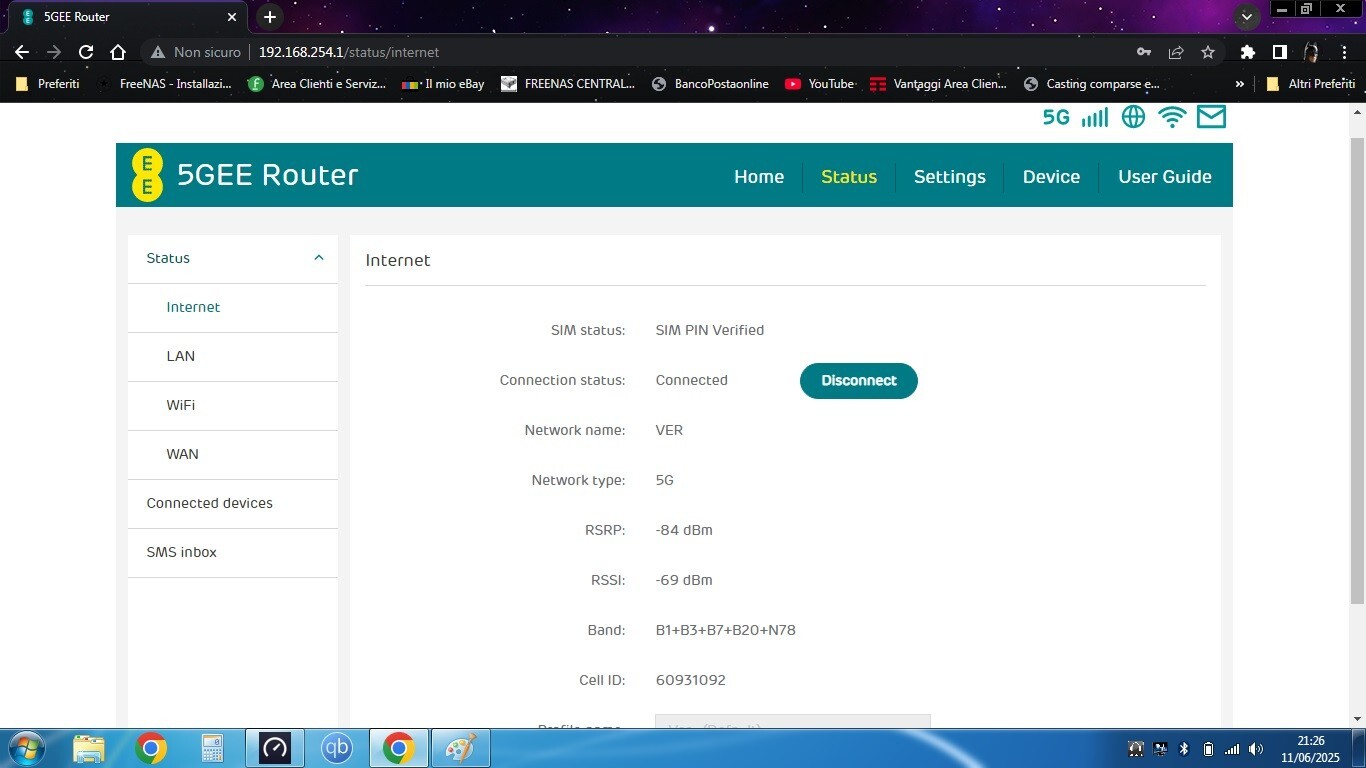Viewport: 1366px width, 768px height.
Task: Click the WiFi status icon in header
Action: pos(1172,117)
